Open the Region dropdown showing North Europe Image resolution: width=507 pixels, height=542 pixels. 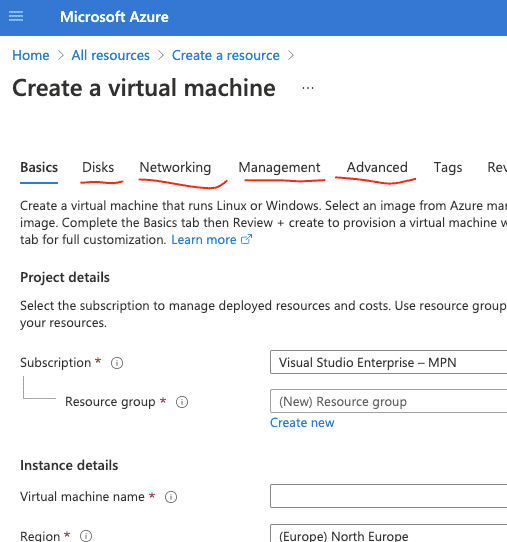(388, 533)
